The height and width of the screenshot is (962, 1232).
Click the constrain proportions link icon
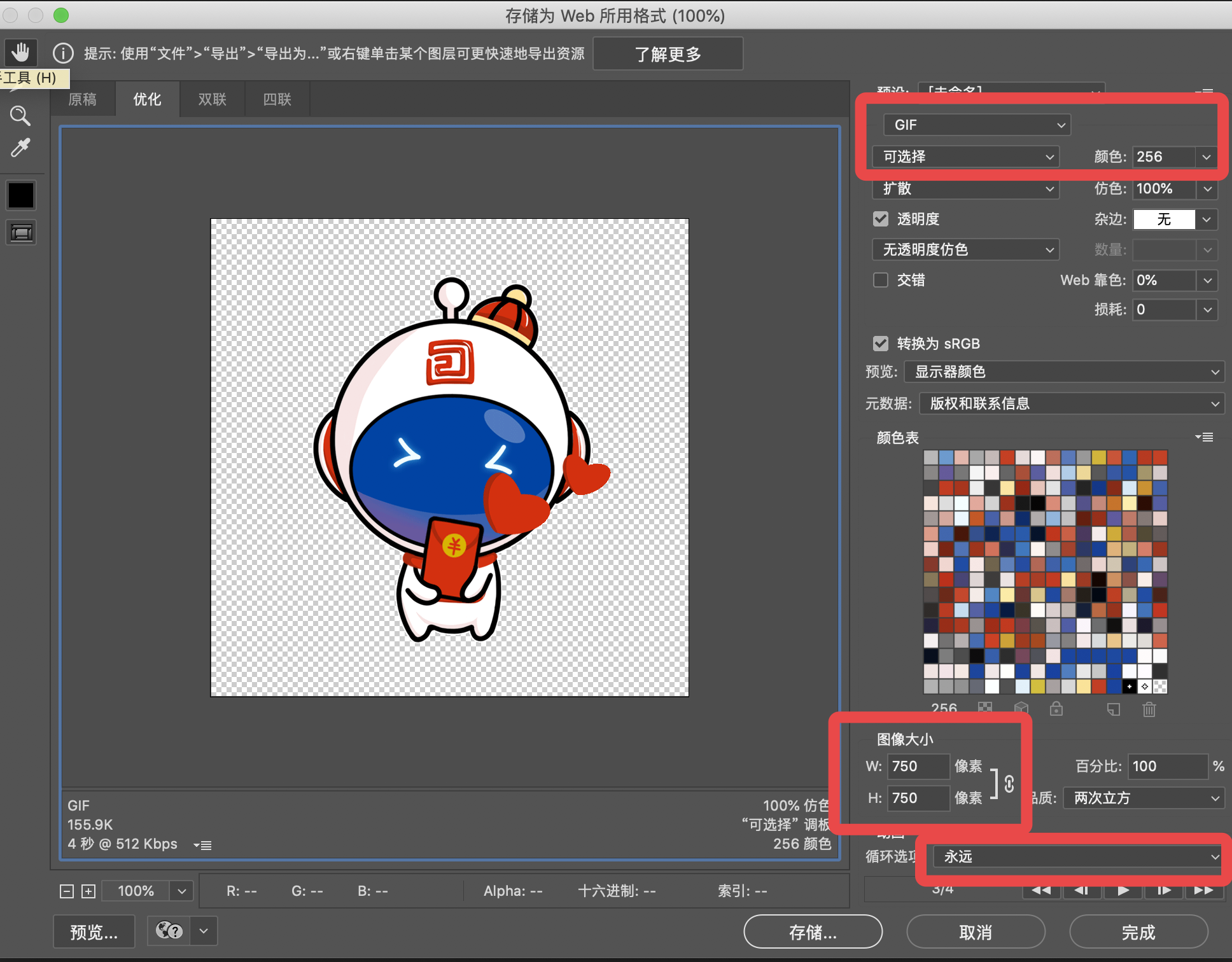(x=1009, y=783)
